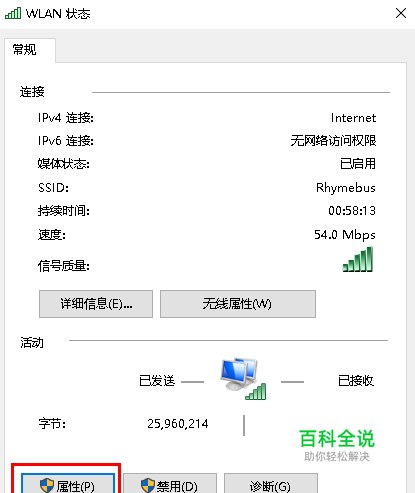Click the WLAN signal icon in title bar
Viewport: 415px width, 493px height.
13,13
